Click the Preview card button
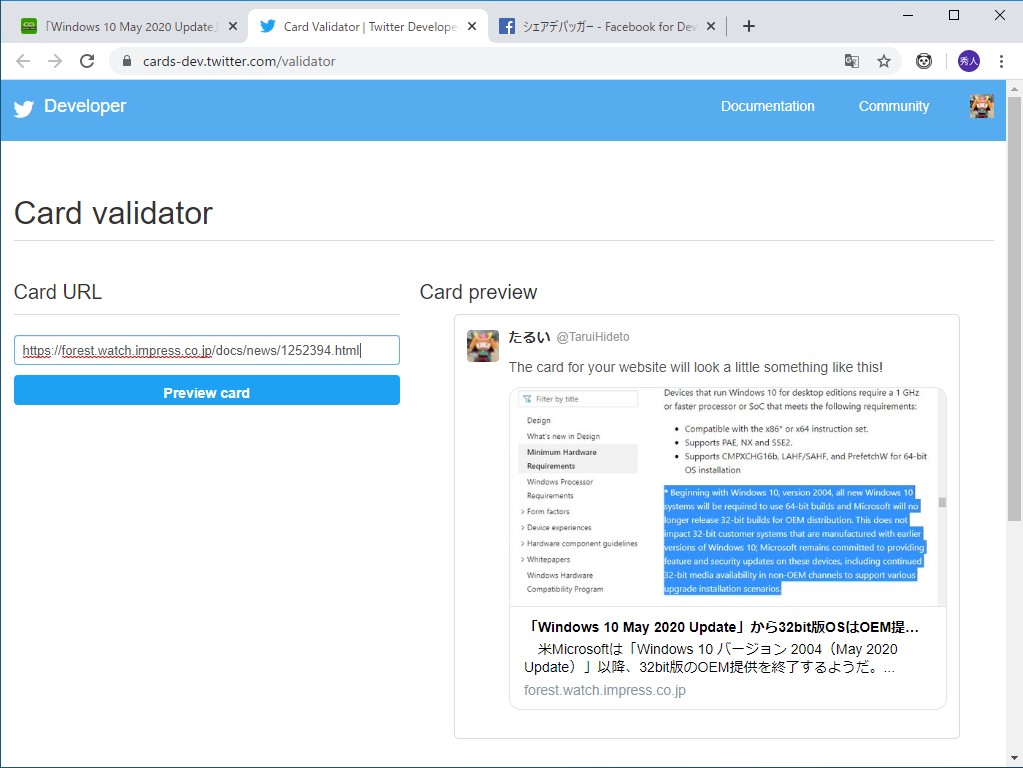 pos(206,392)
